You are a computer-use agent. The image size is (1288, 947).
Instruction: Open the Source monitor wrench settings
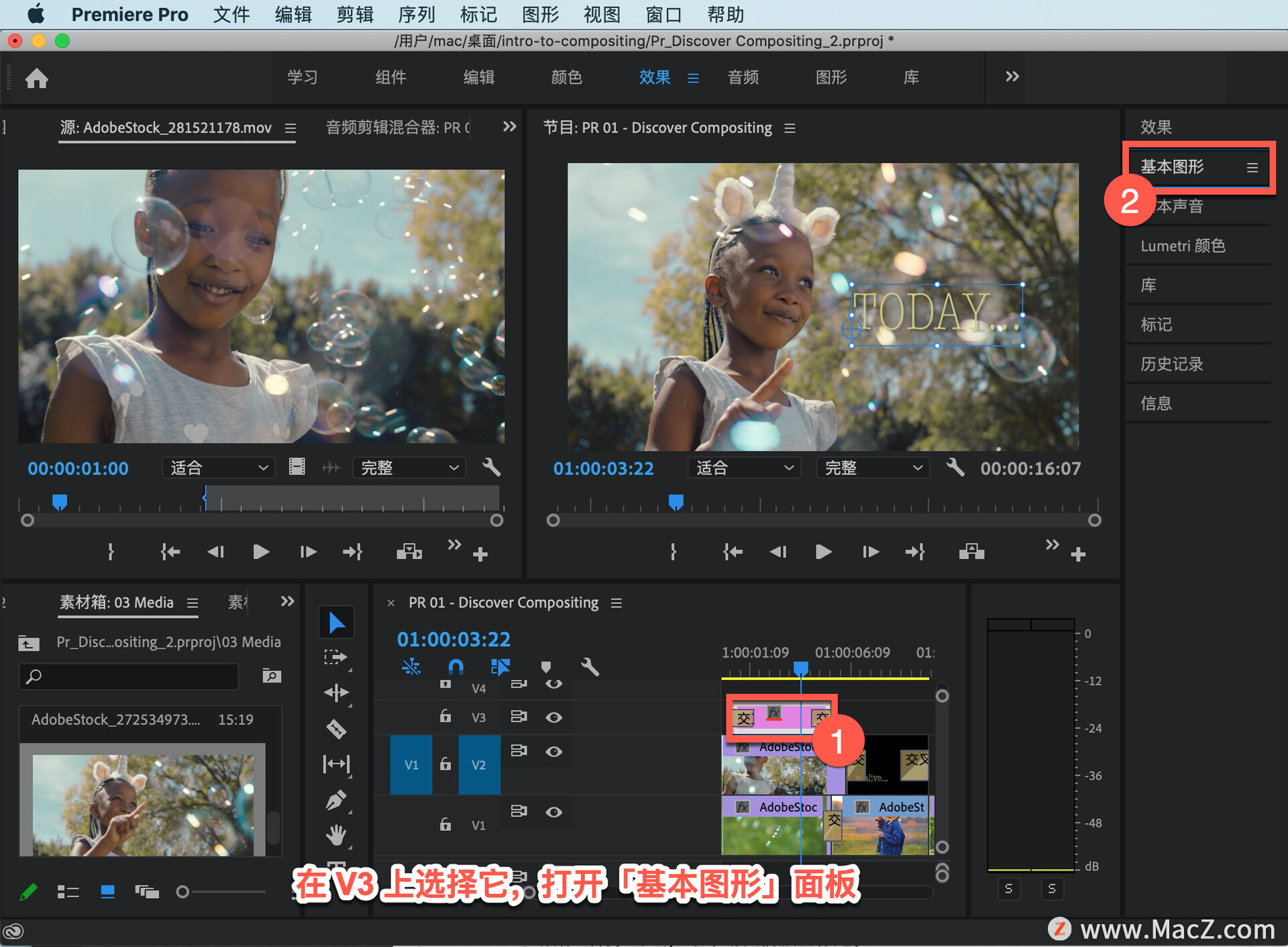coord(492,467)
